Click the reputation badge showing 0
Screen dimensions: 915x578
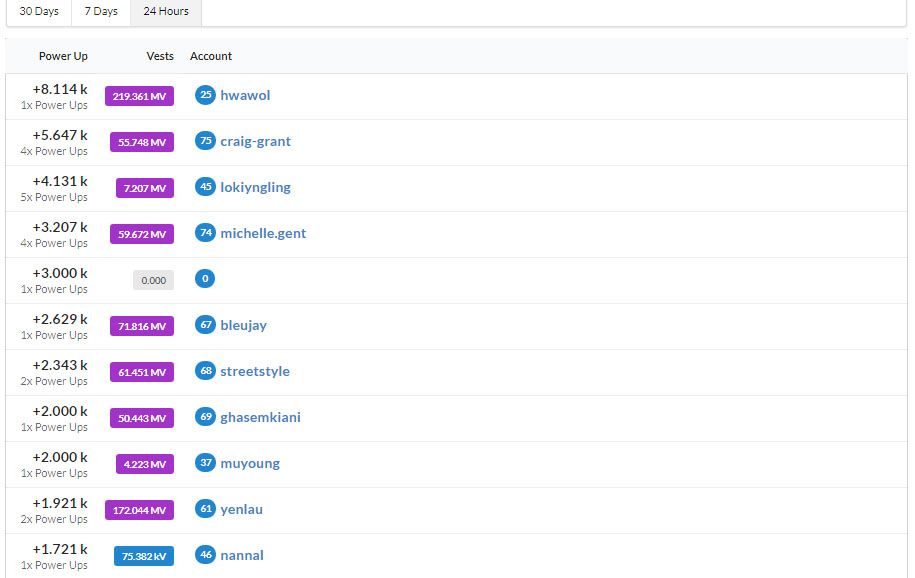click(x=205, y=278)
